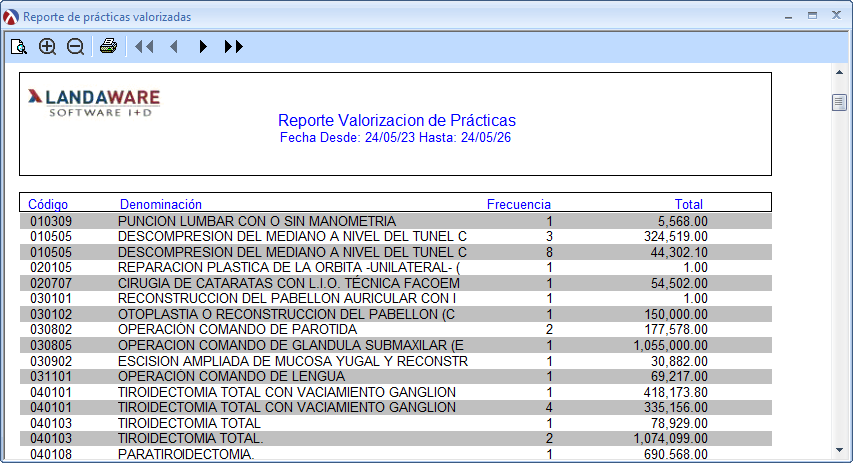Select code 020707
Screen dimensions: 853x463
(51, 283)
